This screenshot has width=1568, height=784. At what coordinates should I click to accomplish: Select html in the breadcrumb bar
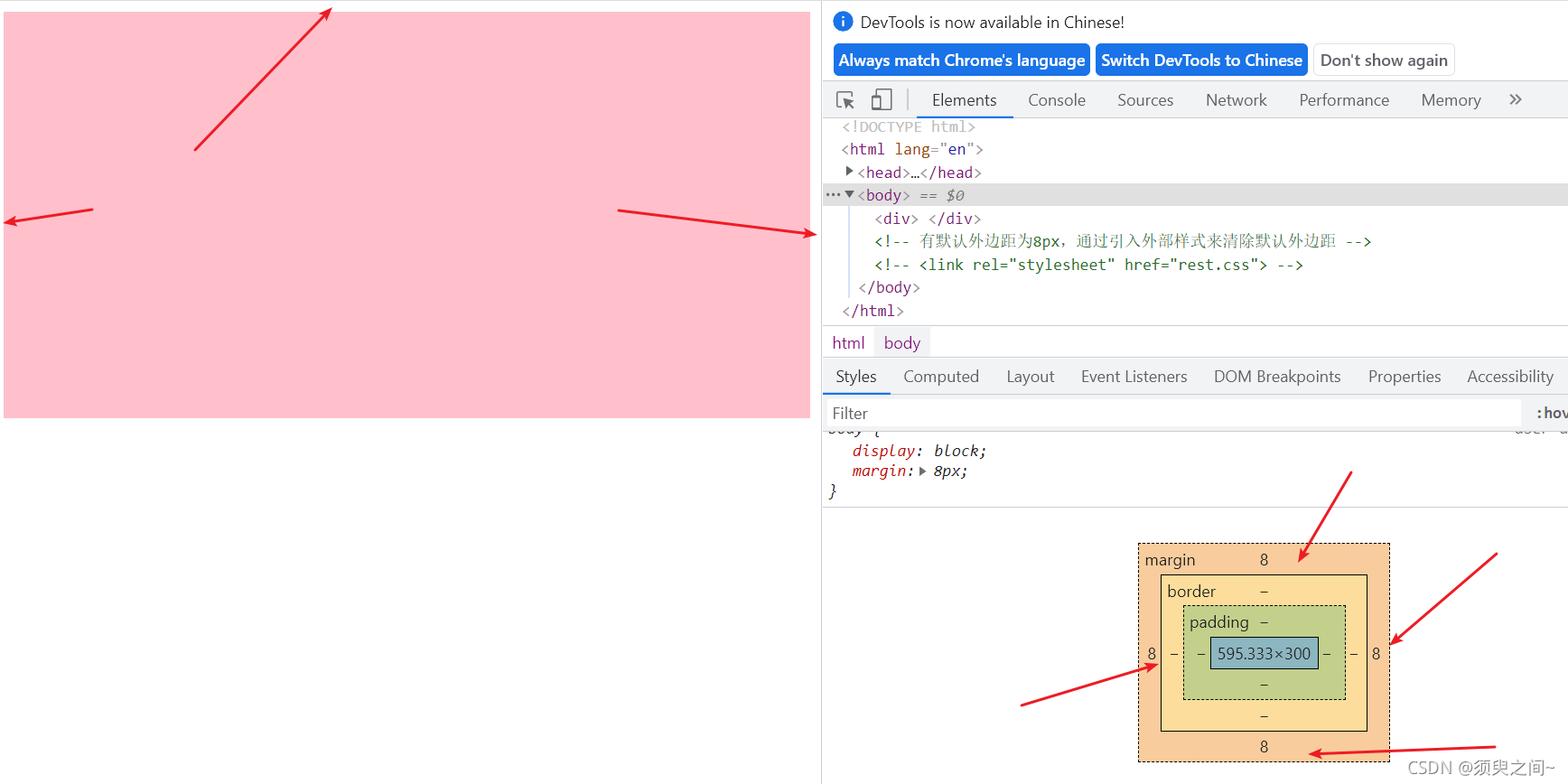click(x=848, y=343)
